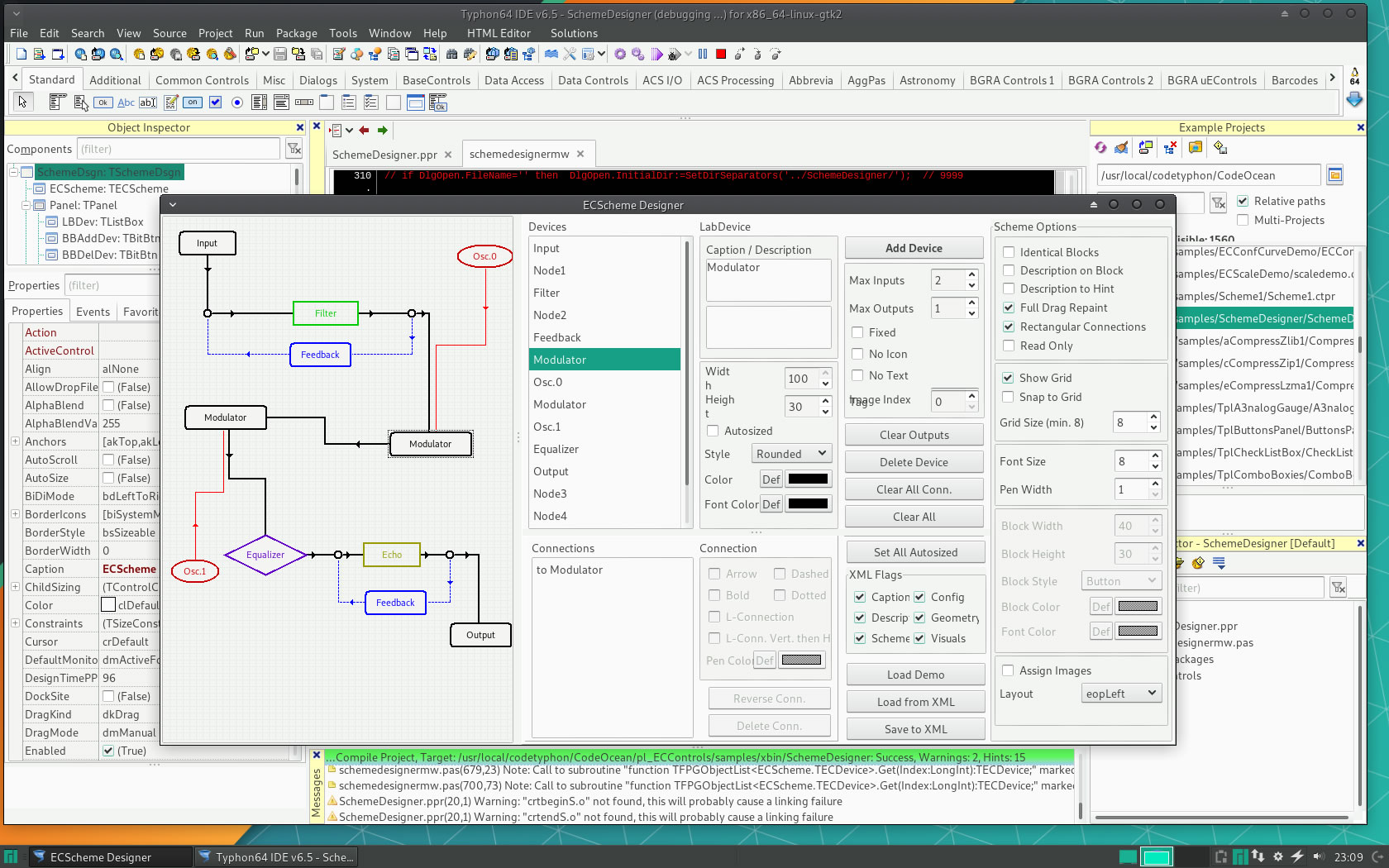The image size is (1389, 868).
Task: Select the TButton 'Ok' palette component
Action: 103,103
